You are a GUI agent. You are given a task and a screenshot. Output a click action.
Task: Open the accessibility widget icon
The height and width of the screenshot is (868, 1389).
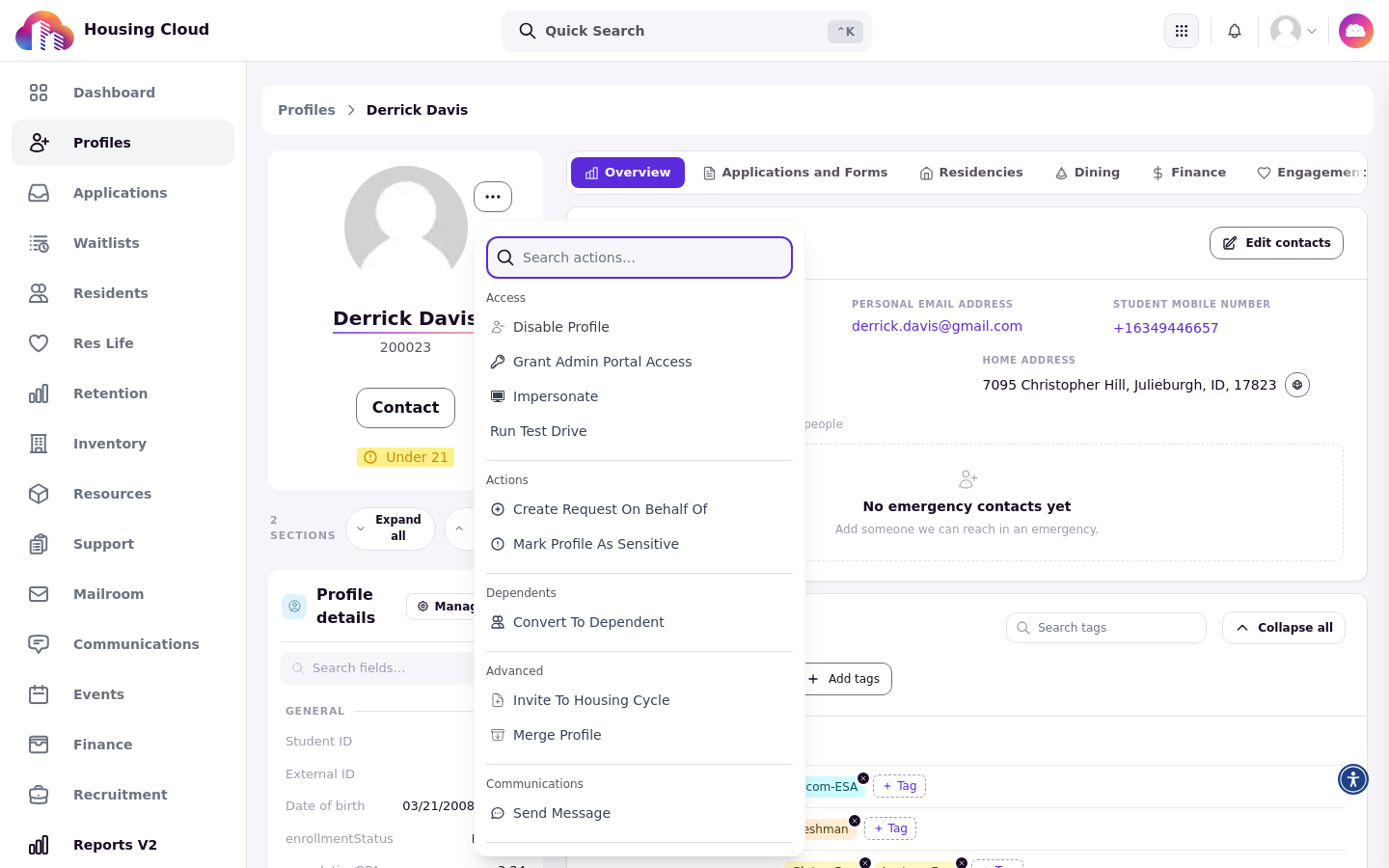point(1353,779)
